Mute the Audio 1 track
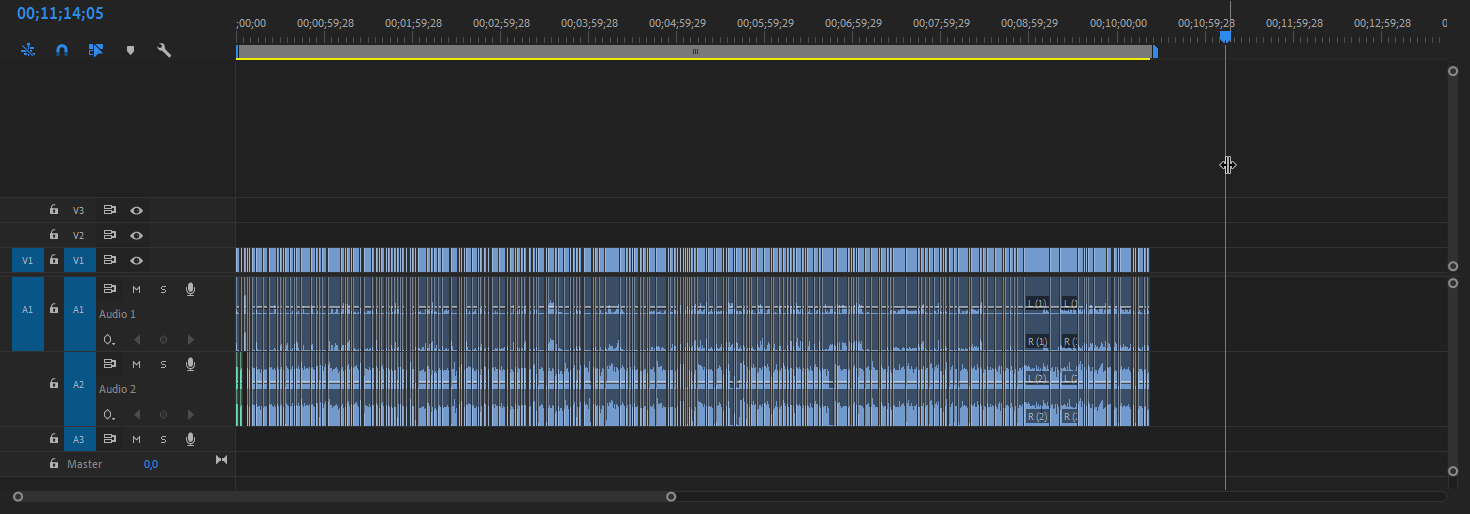The image size is (1470, 514). coord(136,289)
